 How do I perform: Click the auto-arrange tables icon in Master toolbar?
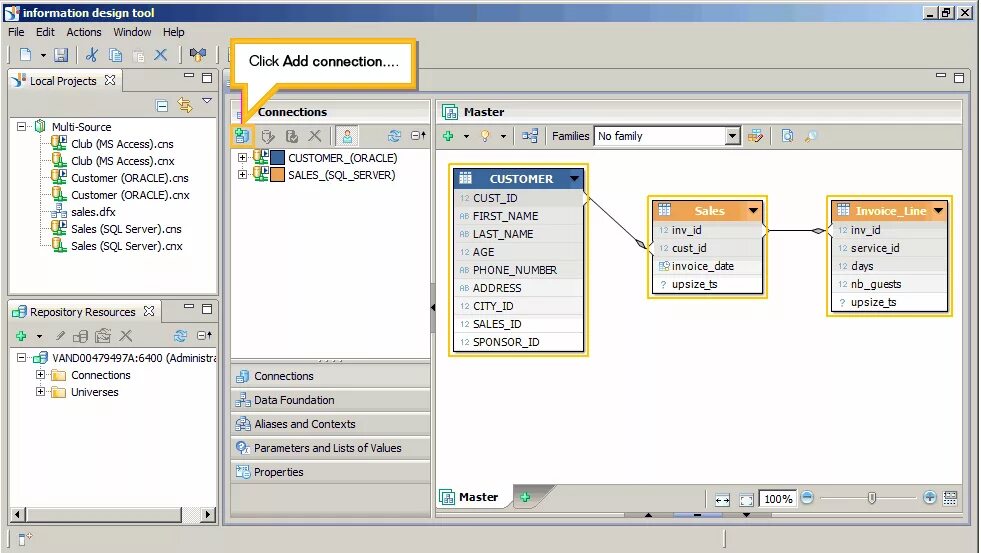tap(530, 136)
